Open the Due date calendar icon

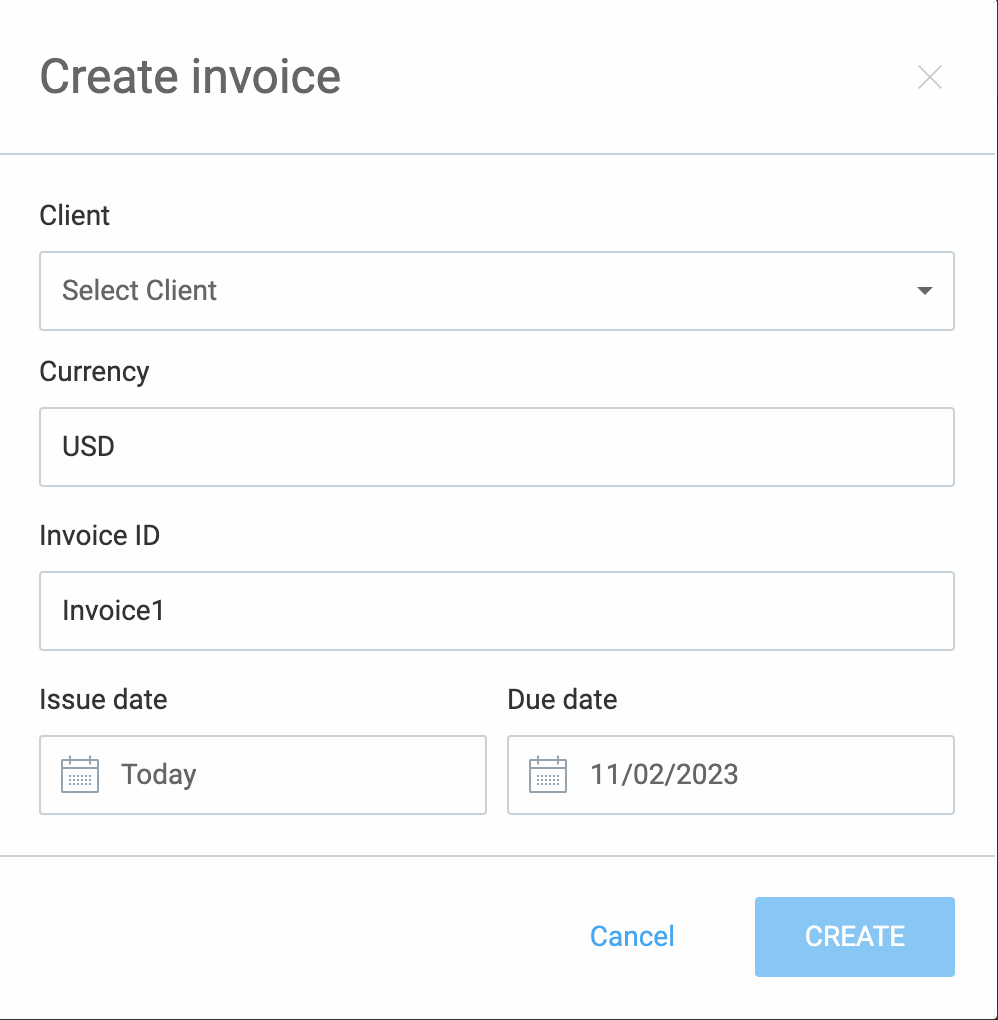548,775
